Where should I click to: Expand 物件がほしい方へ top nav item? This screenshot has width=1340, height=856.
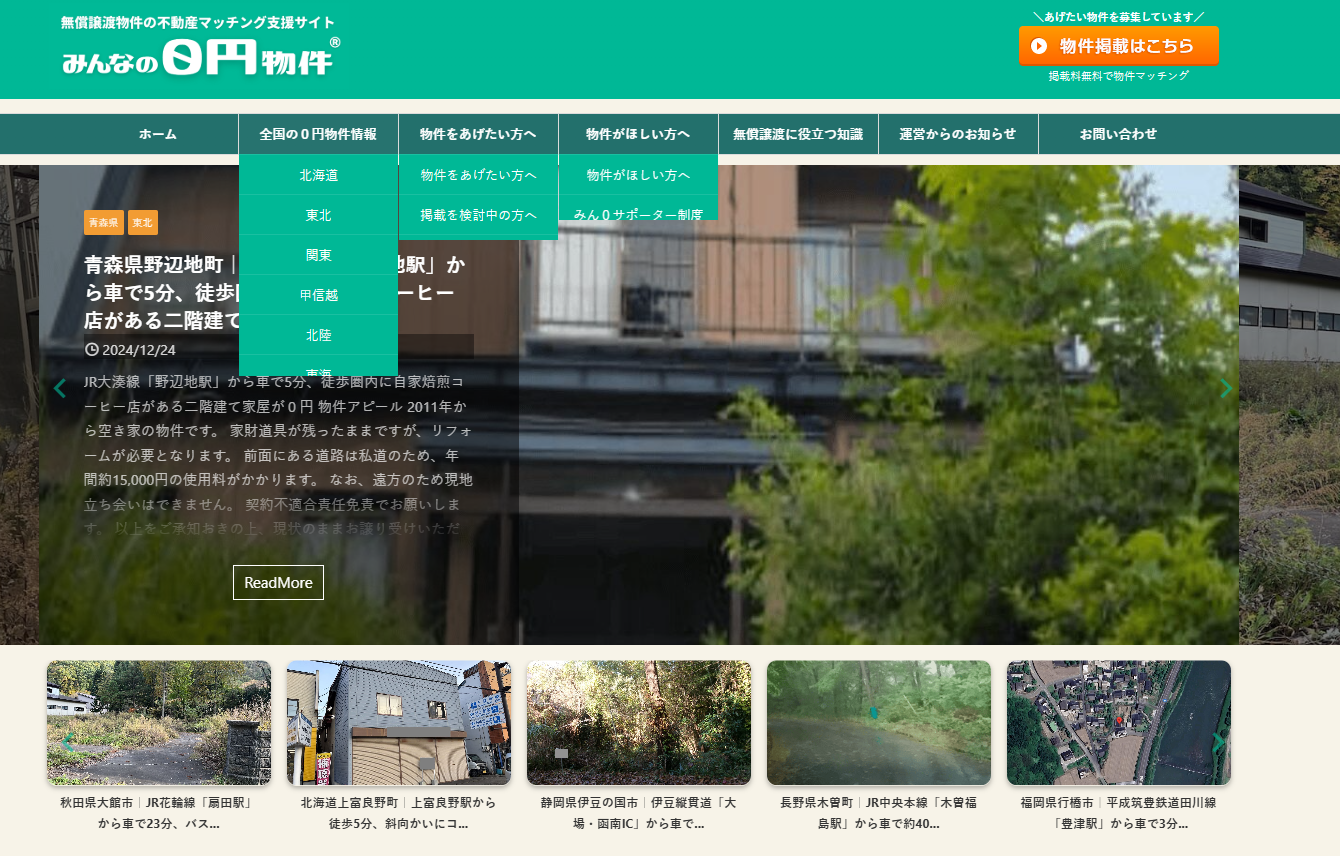(x=638, y=134)
